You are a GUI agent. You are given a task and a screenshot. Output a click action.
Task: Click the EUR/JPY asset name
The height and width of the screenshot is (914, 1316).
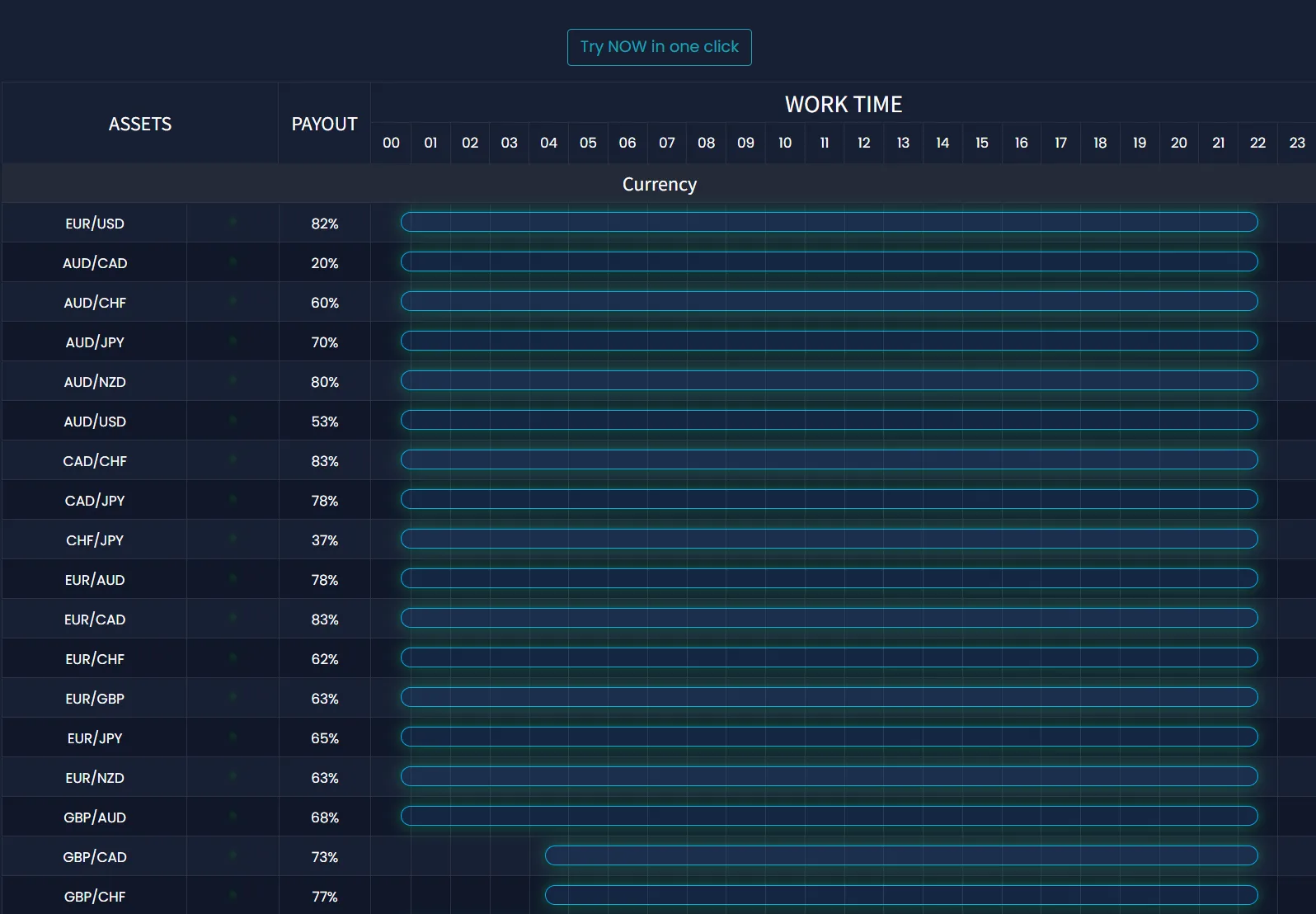tap(95, 738)
